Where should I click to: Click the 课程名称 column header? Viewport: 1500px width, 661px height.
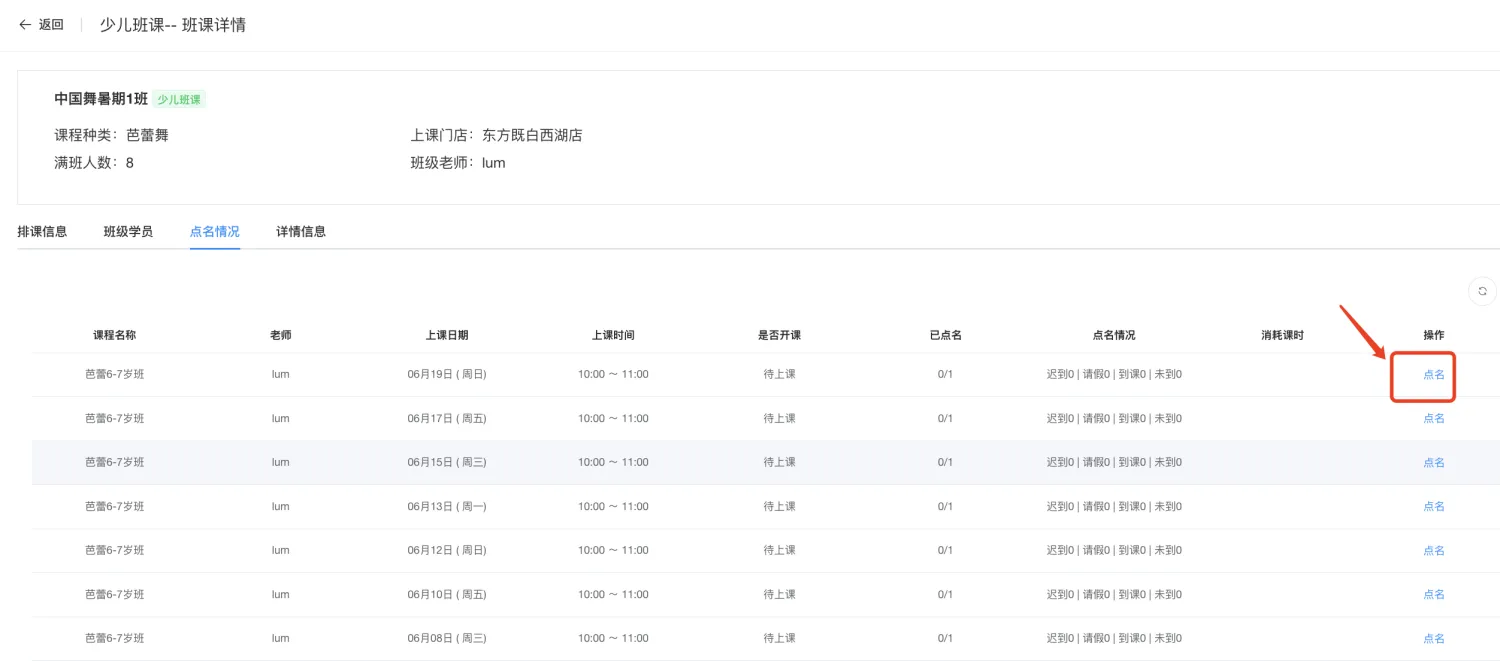114,335
